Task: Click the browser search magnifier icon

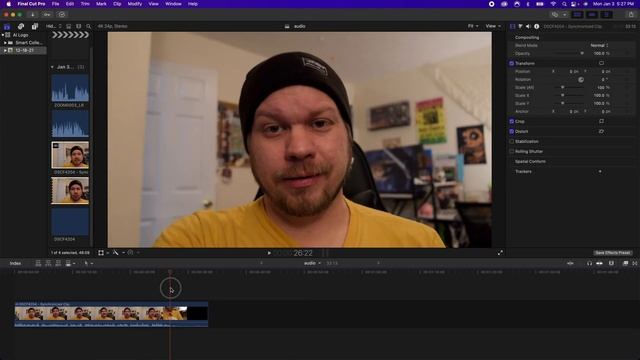Action: pos(89,27)
